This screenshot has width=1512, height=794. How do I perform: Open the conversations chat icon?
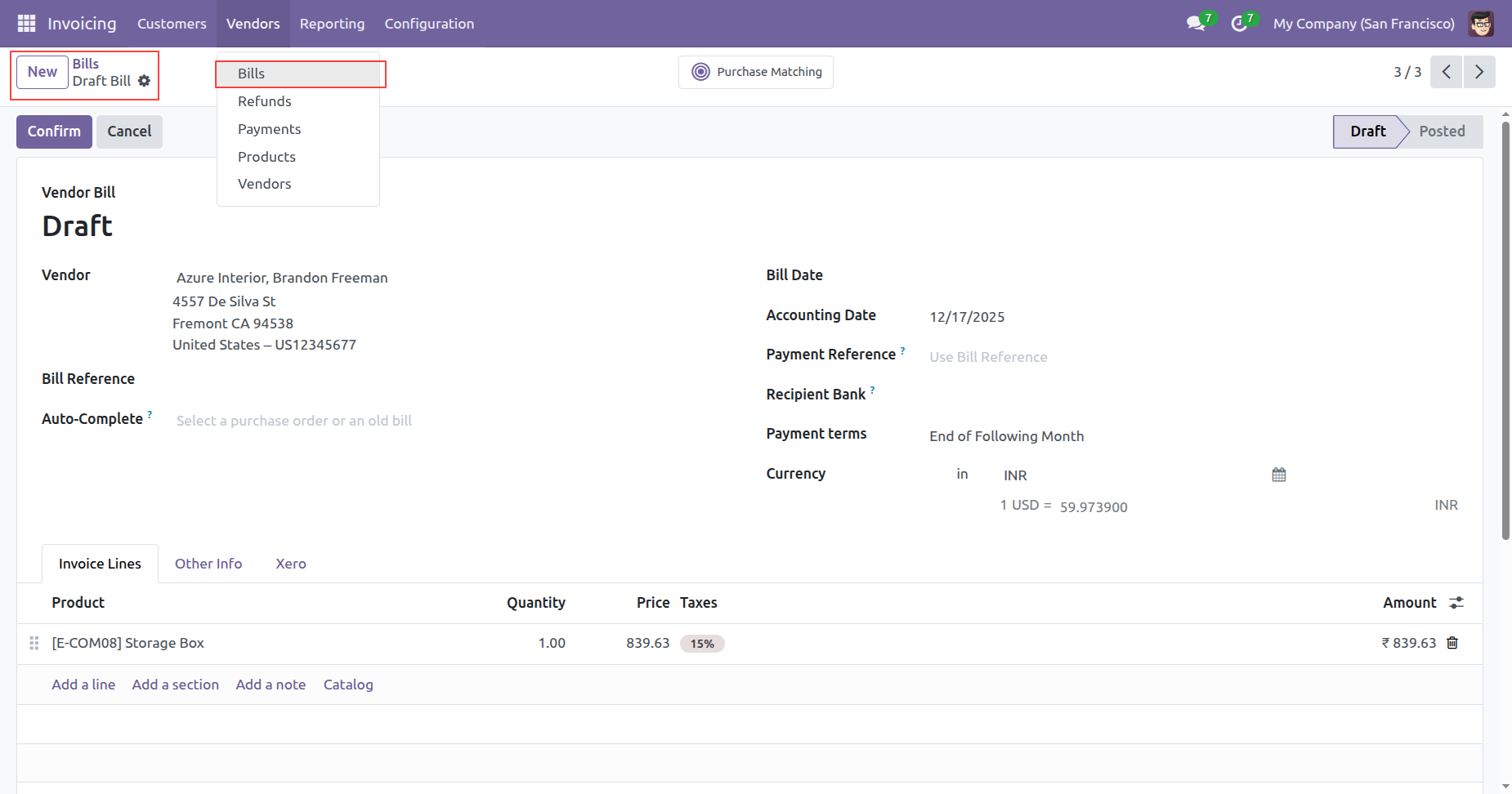click(1197, 24)
